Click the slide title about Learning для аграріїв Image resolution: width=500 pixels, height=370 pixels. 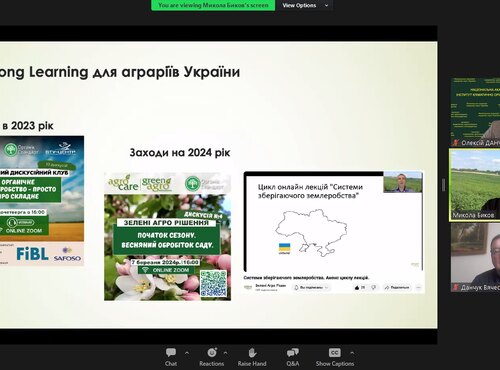point(120,72)
